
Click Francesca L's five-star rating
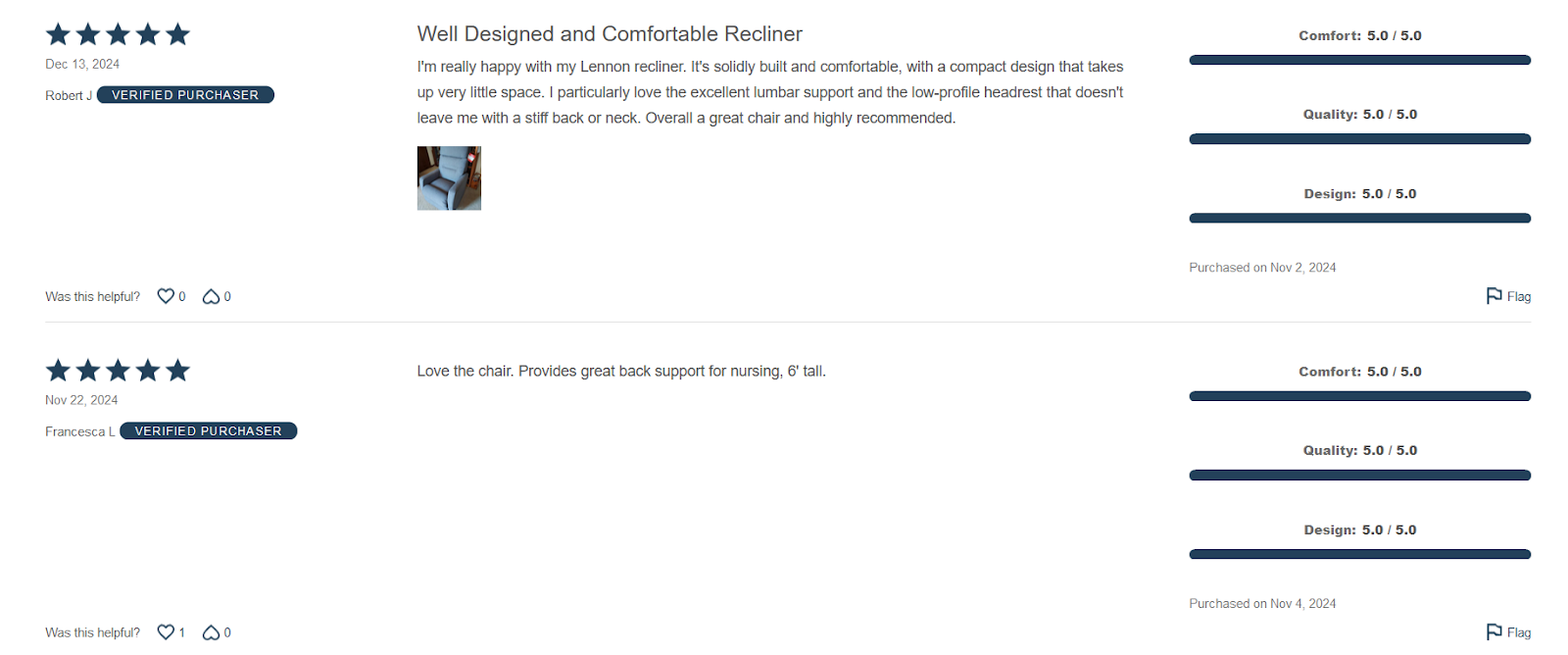tap(118, 371)
